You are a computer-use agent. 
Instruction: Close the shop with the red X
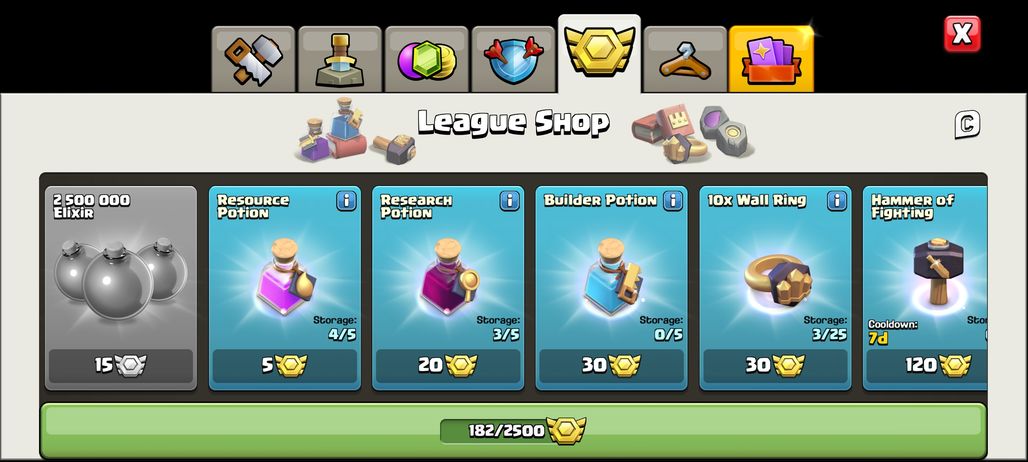coord(962,34)
